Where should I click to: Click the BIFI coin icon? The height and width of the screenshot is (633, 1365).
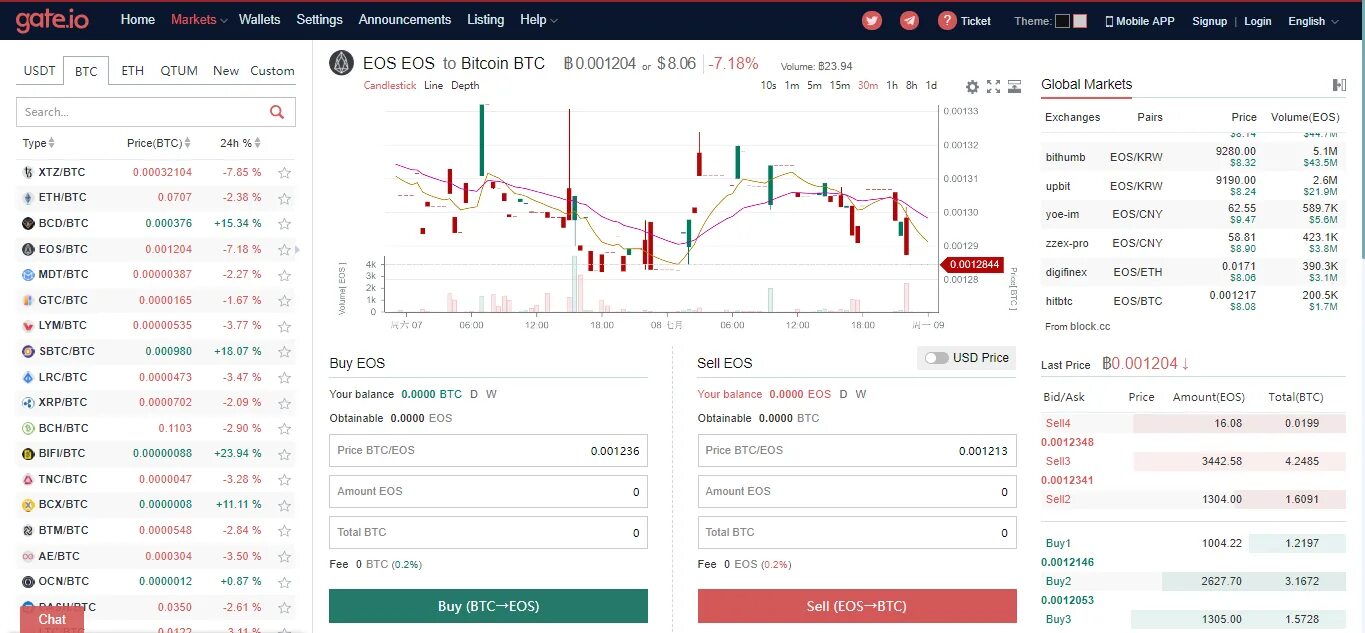click(x=29, y=453)
